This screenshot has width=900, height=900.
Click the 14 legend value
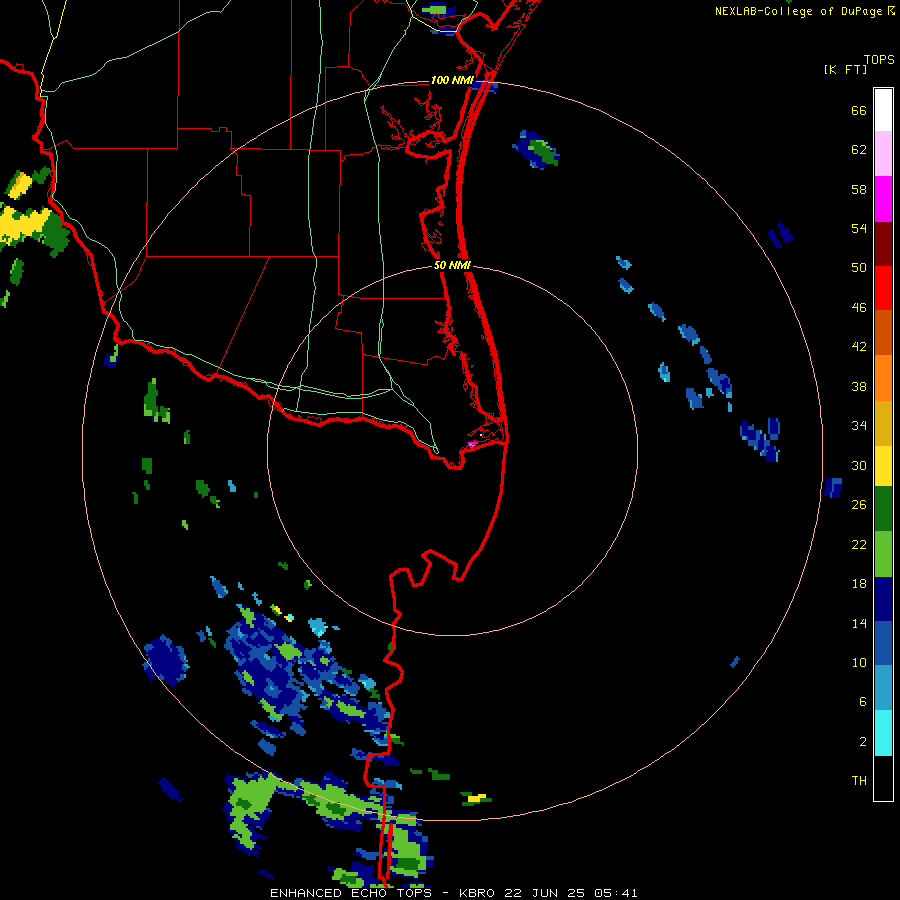point(859,623)
